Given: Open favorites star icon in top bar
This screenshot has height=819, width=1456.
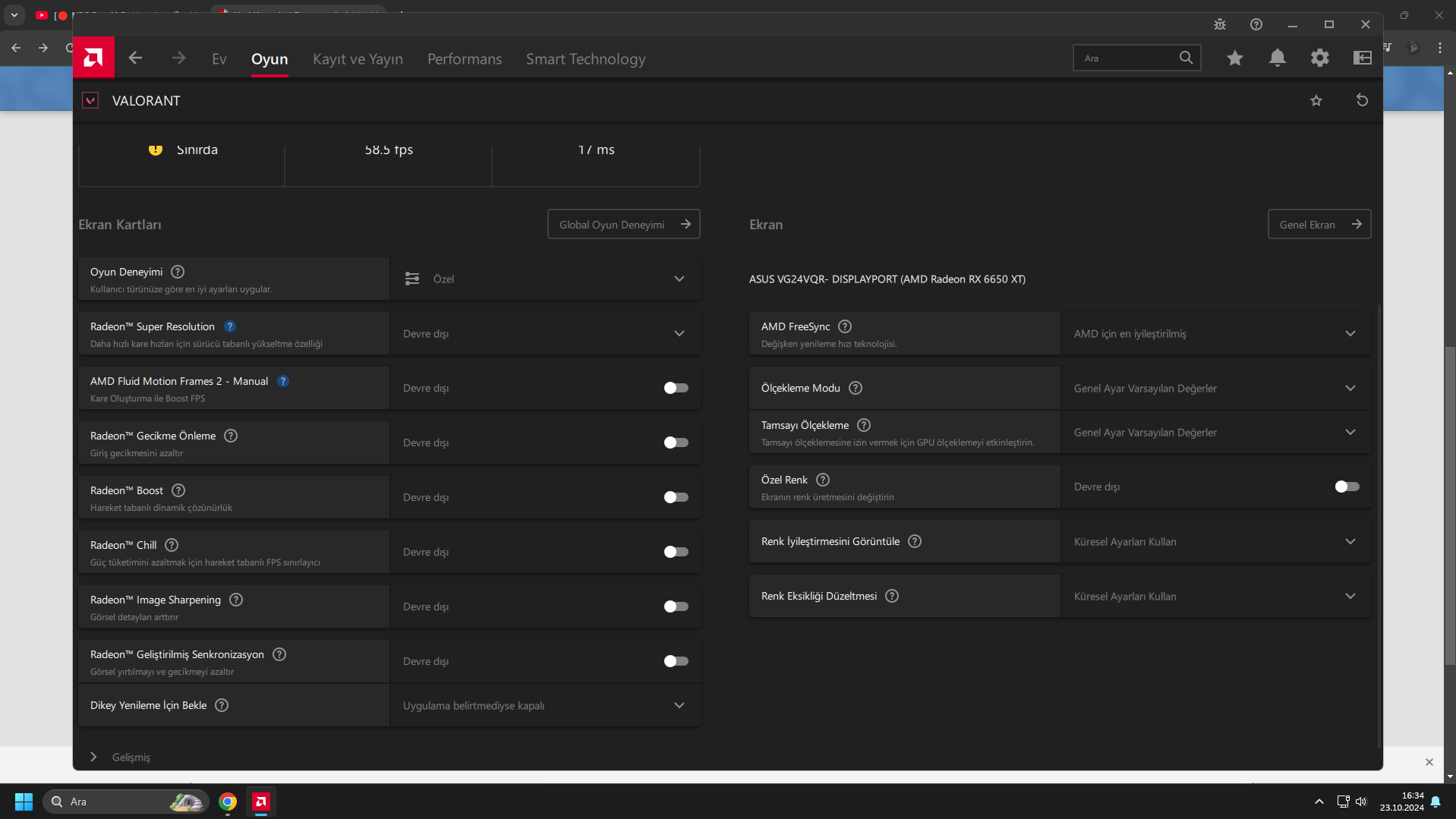Looking at the screenshot, I should click(x=1235, y=58).
